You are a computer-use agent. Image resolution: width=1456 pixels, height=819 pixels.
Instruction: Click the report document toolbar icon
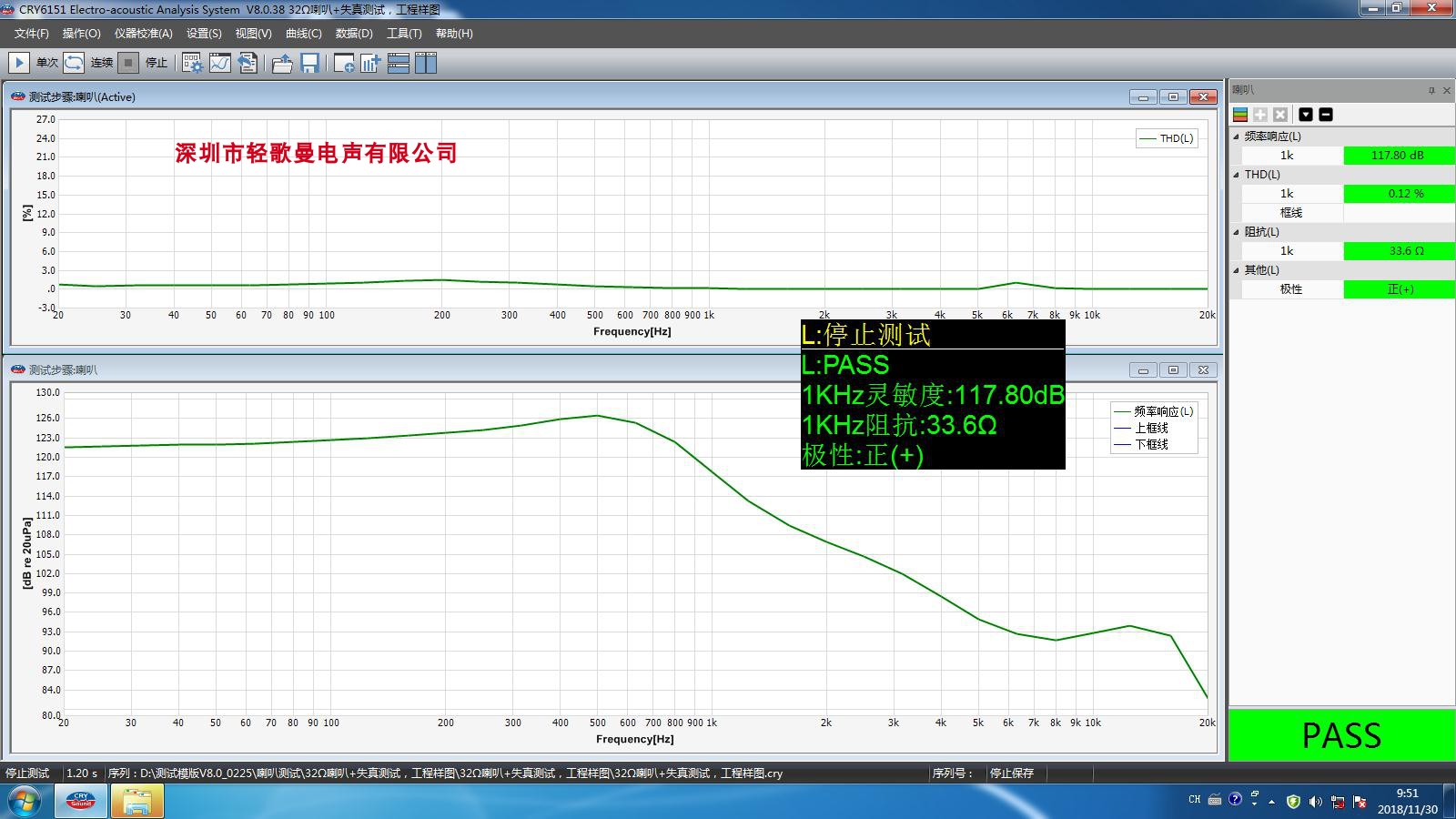pos(248,63)
